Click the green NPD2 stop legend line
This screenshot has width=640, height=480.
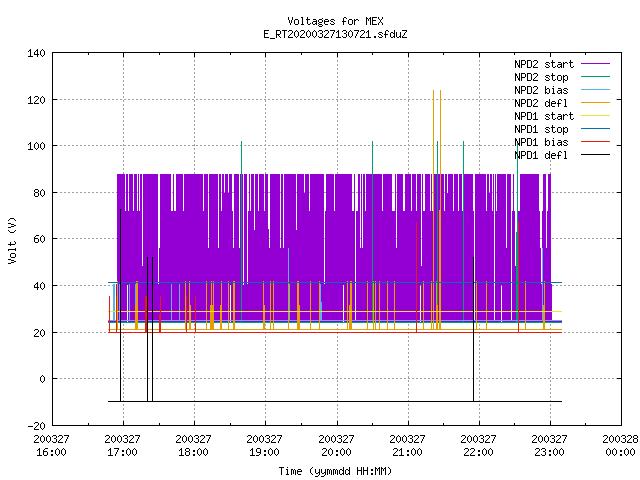point(596,76)
